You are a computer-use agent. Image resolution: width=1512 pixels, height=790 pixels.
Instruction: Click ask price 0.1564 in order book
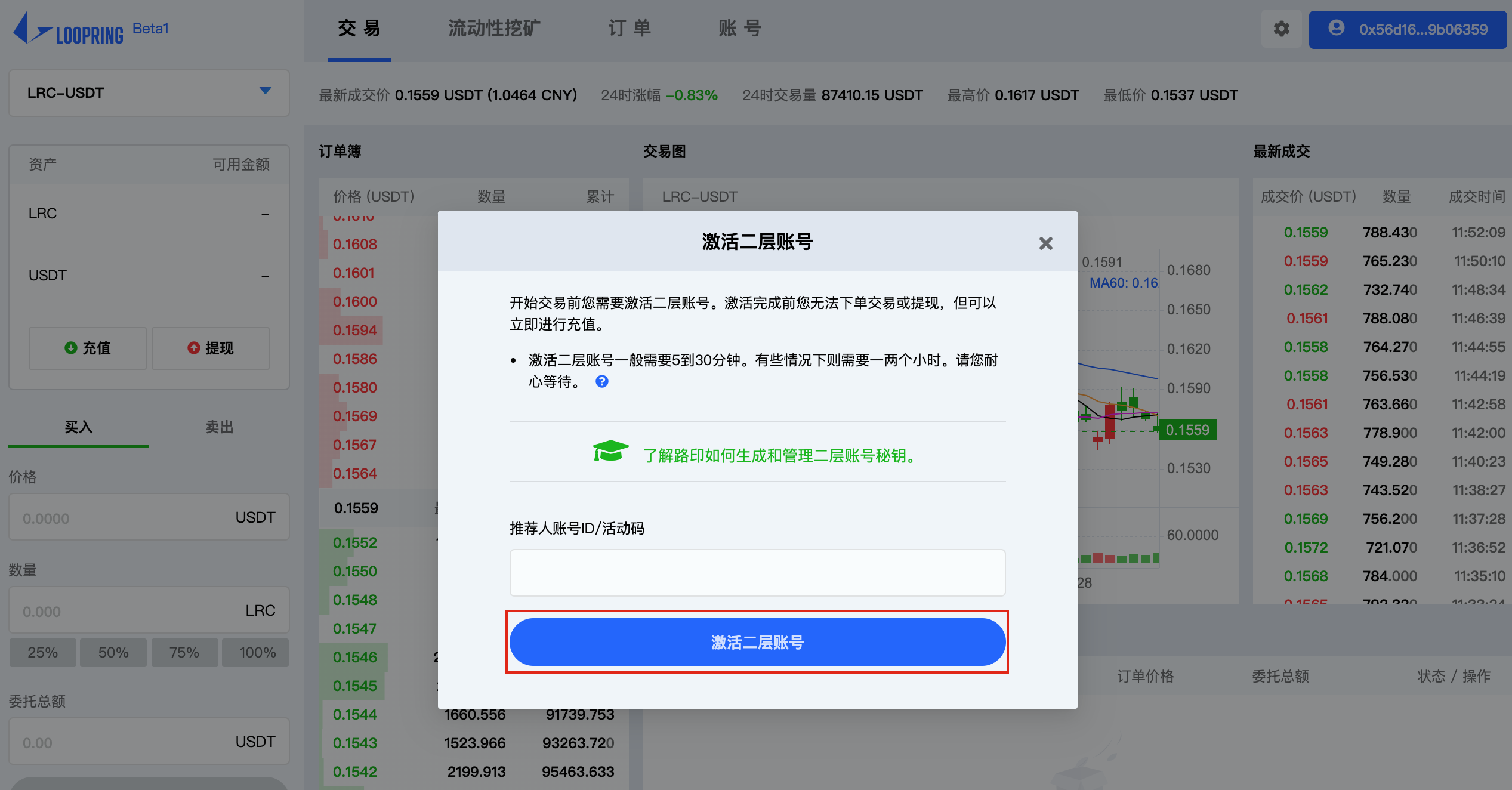point(355,473)
